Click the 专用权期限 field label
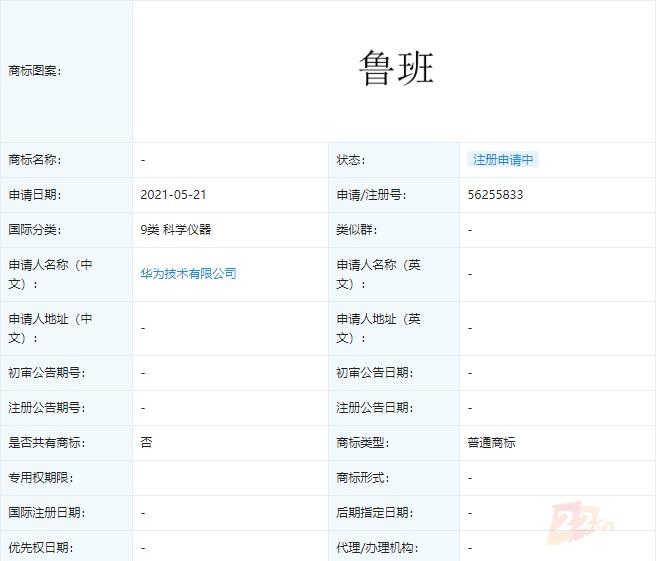 pos(41,477)
